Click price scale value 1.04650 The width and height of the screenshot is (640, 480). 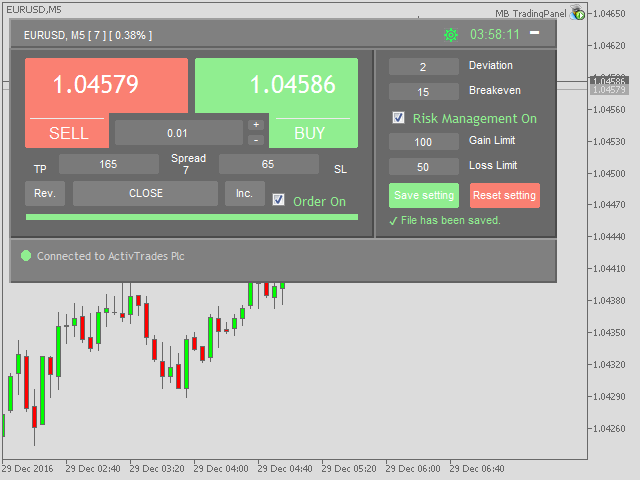[609, 14]
